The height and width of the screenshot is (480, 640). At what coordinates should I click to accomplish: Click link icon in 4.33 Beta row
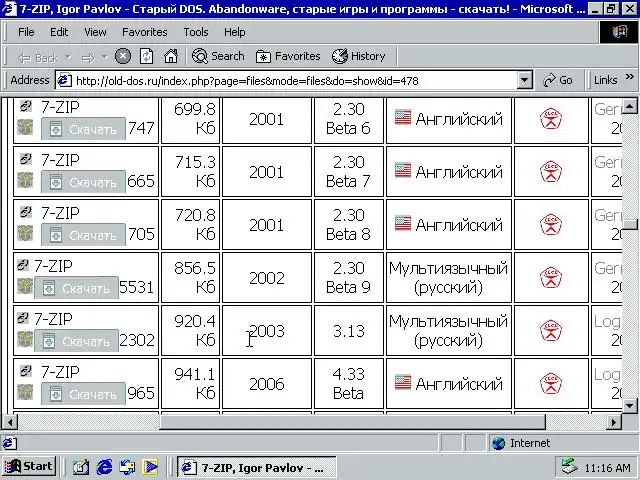26,371
